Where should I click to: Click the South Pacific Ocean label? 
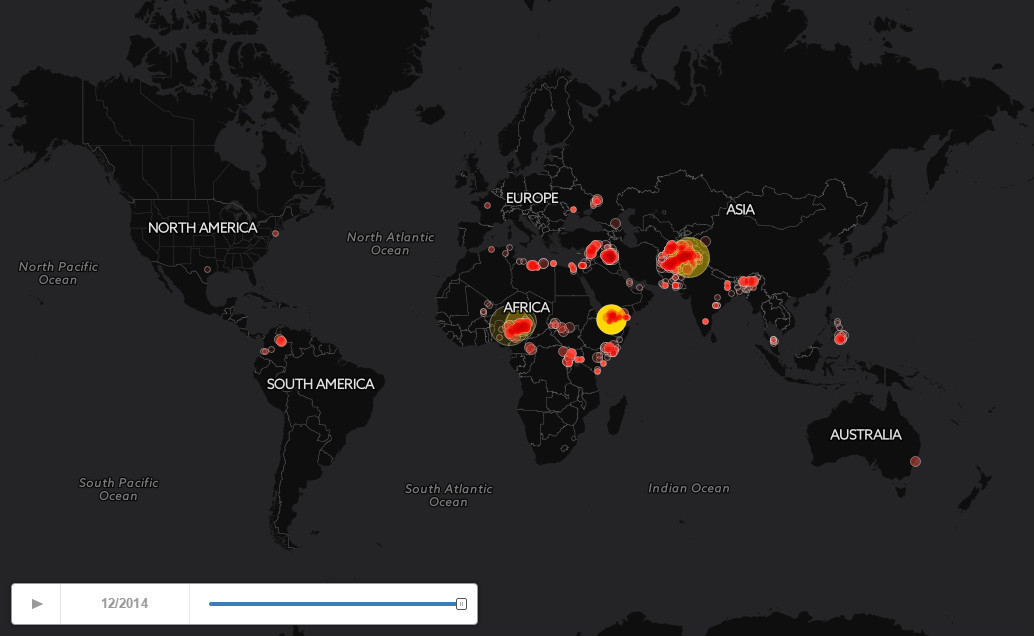click(119, 490)
